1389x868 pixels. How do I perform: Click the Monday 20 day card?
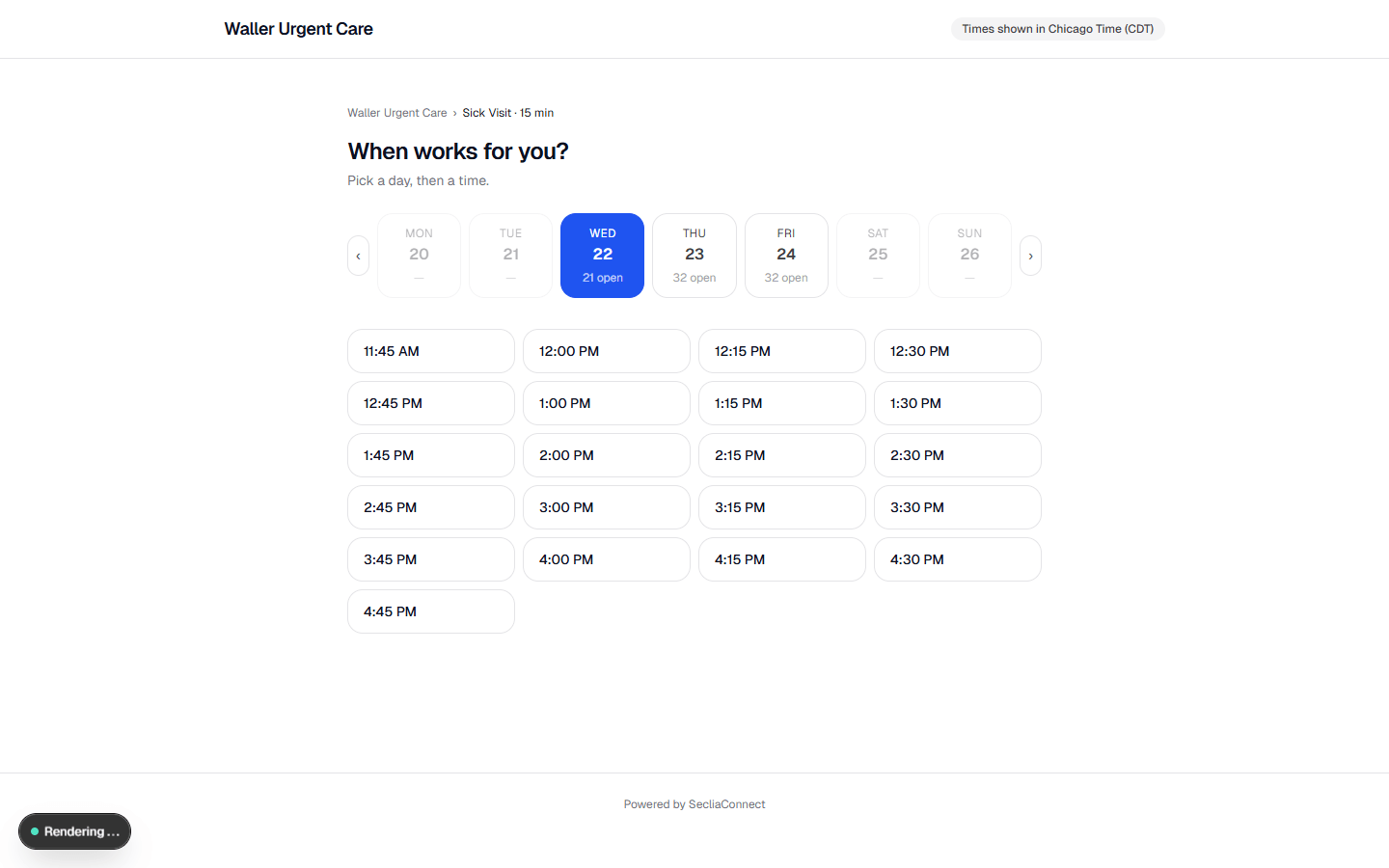click(419, 255)
